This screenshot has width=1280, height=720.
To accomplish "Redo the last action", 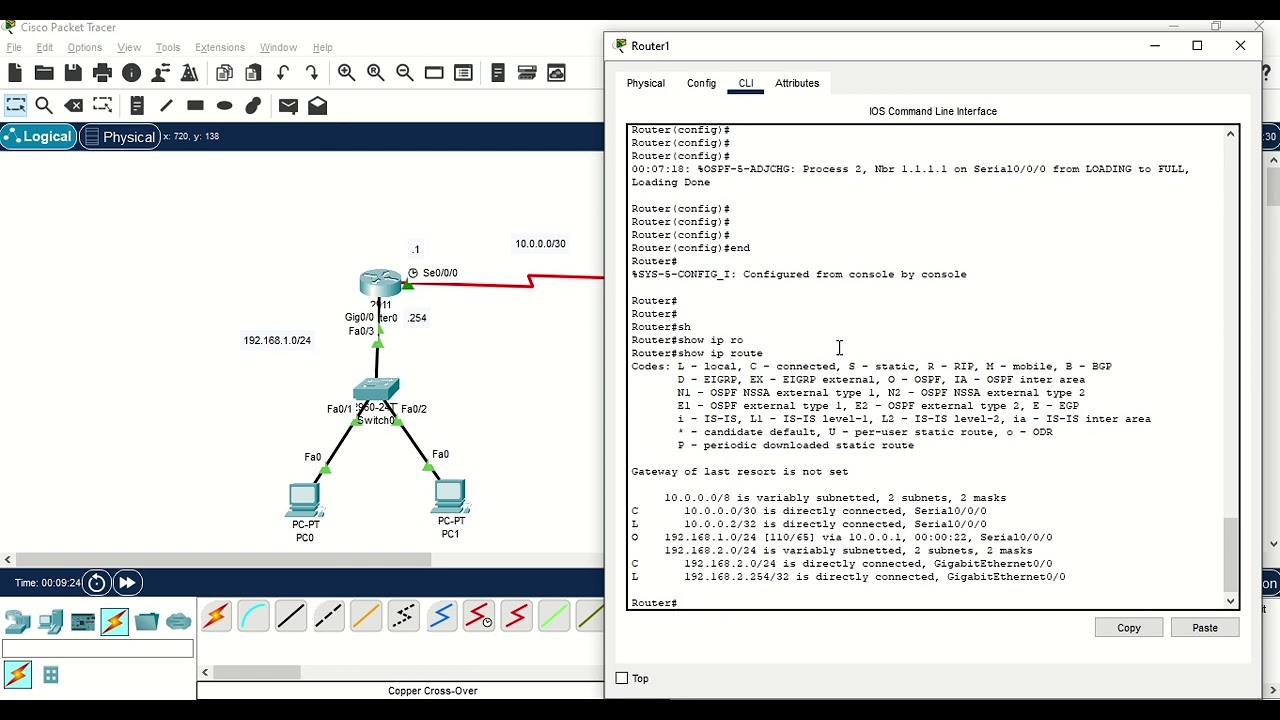I will [312, 73].
